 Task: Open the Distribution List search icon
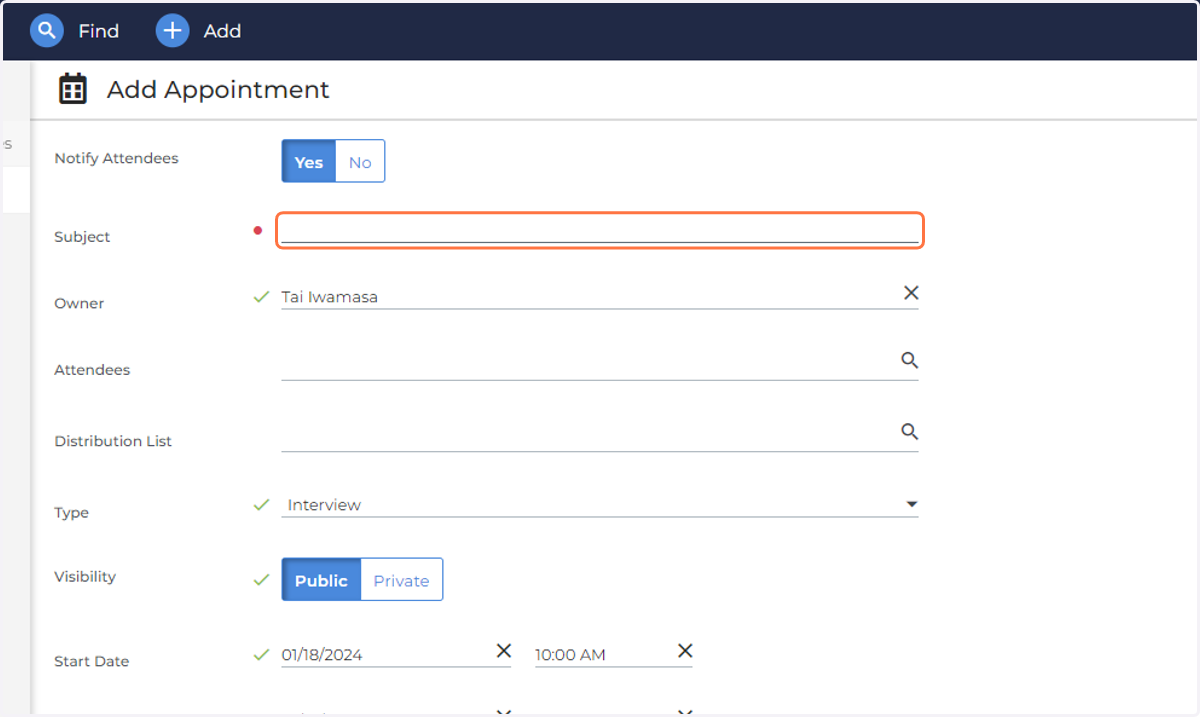tap(909, 431)
